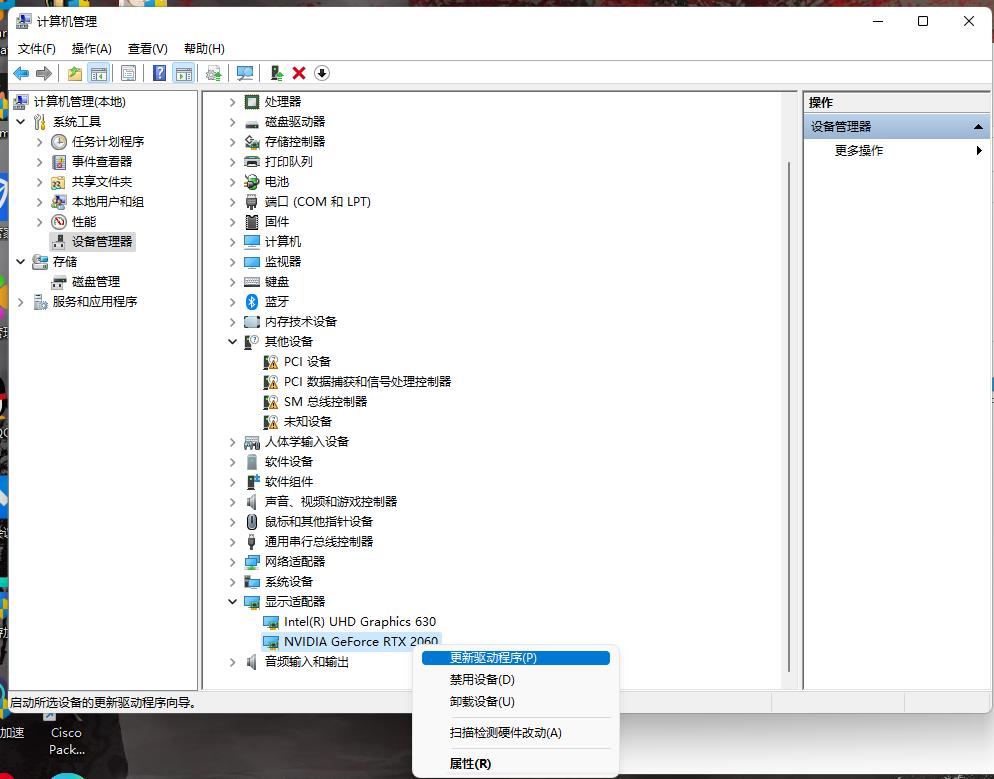Viewport: 994px width, 779px height.
Task: Click the Back arrow toolbar icon
Action: (21, 74)
